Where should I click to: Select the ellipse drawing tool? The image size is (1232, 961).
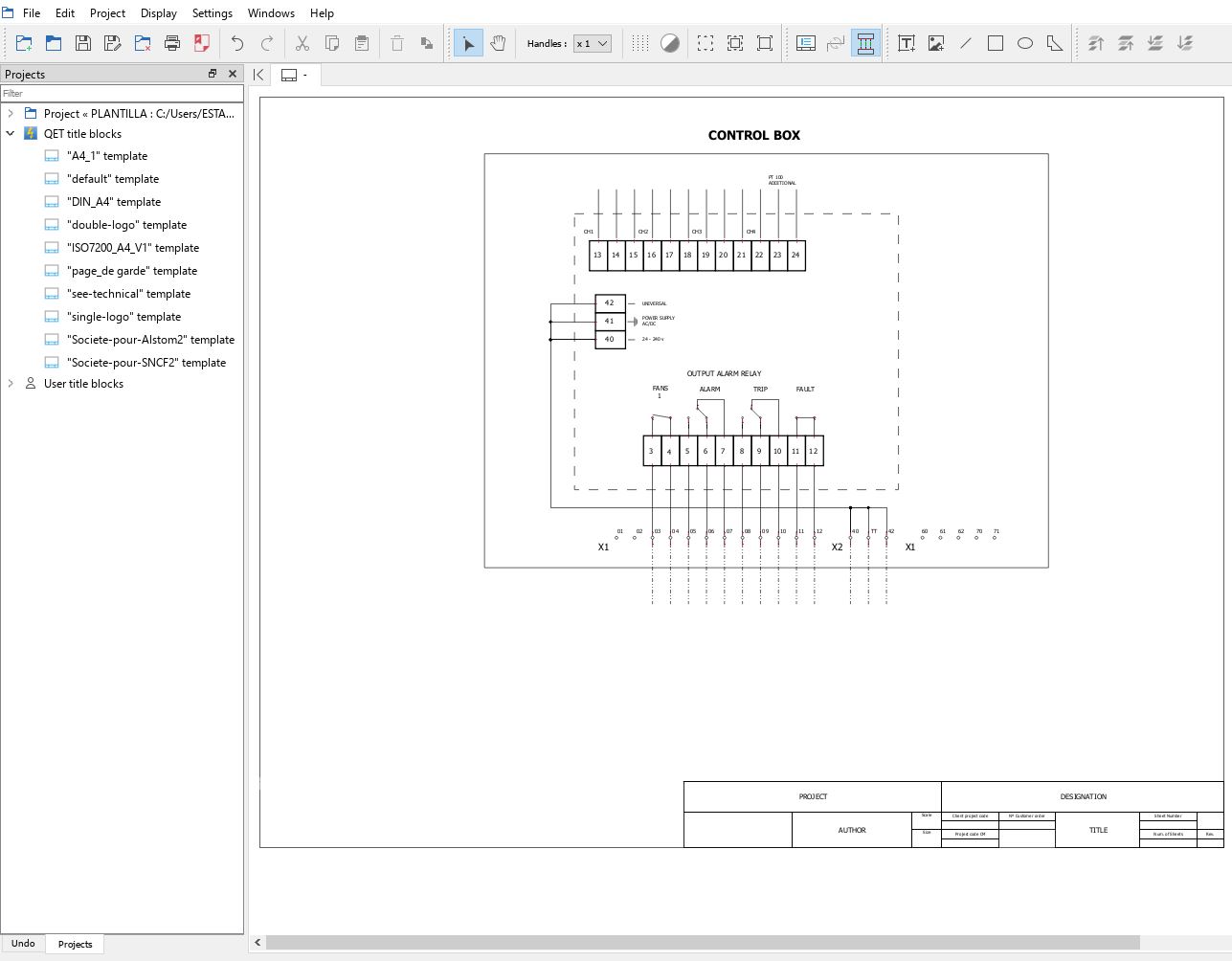coord(1025,43)
